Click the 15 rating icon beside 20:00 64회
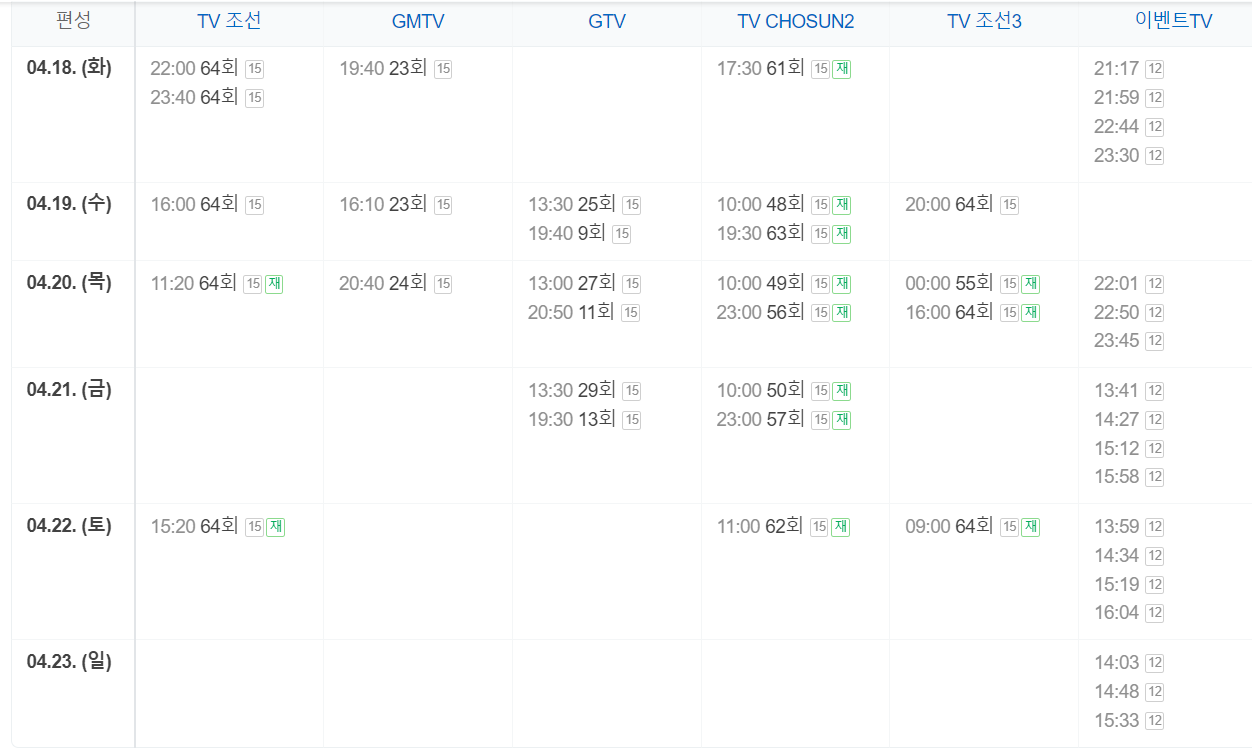Image resolution: width=1252 pixels, height=756 pixels. tap(1009, 205)
